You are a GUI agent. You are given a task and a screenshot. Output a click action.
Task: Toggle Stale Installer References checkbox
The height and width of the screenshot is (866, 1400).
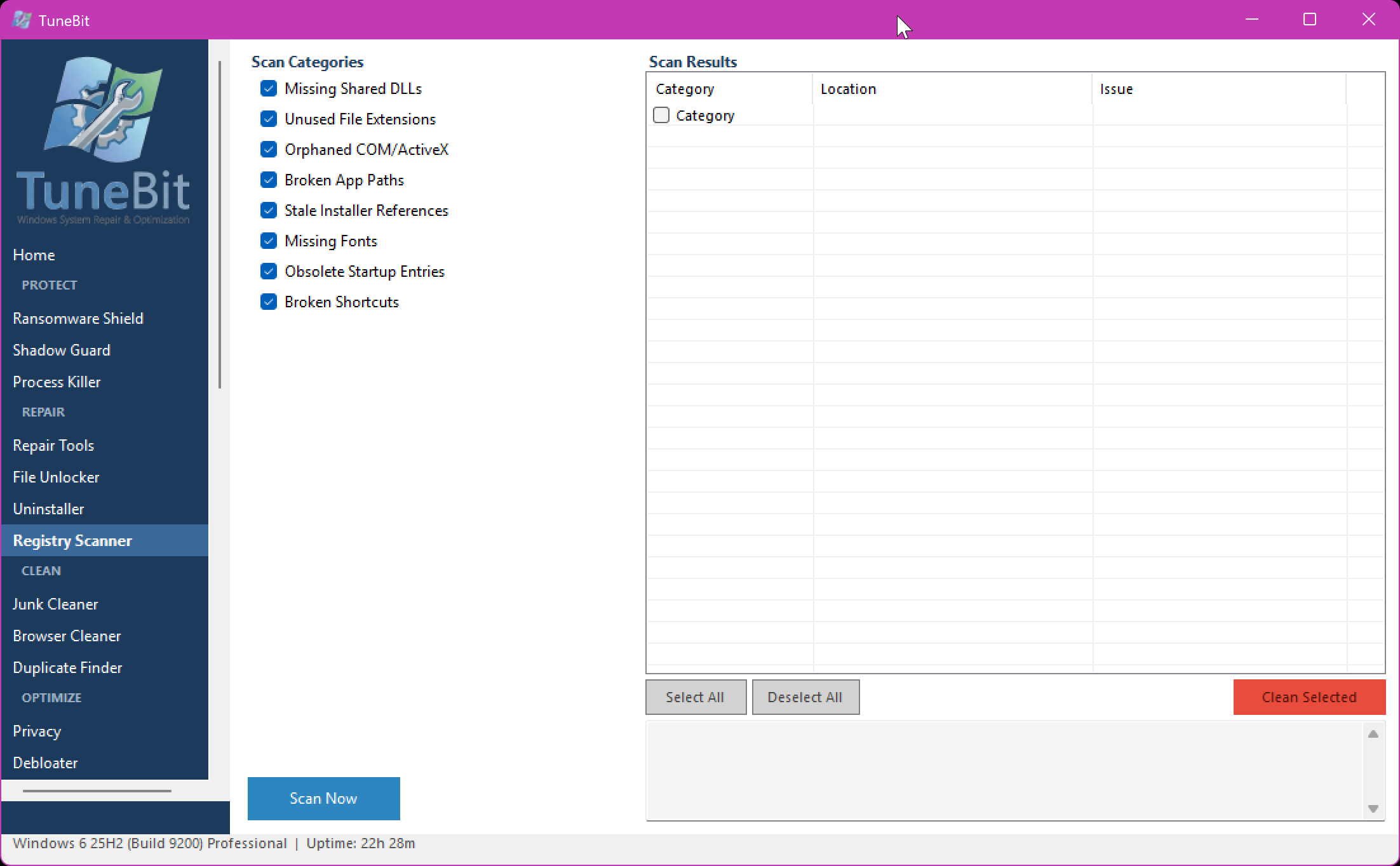click(269, 211)
